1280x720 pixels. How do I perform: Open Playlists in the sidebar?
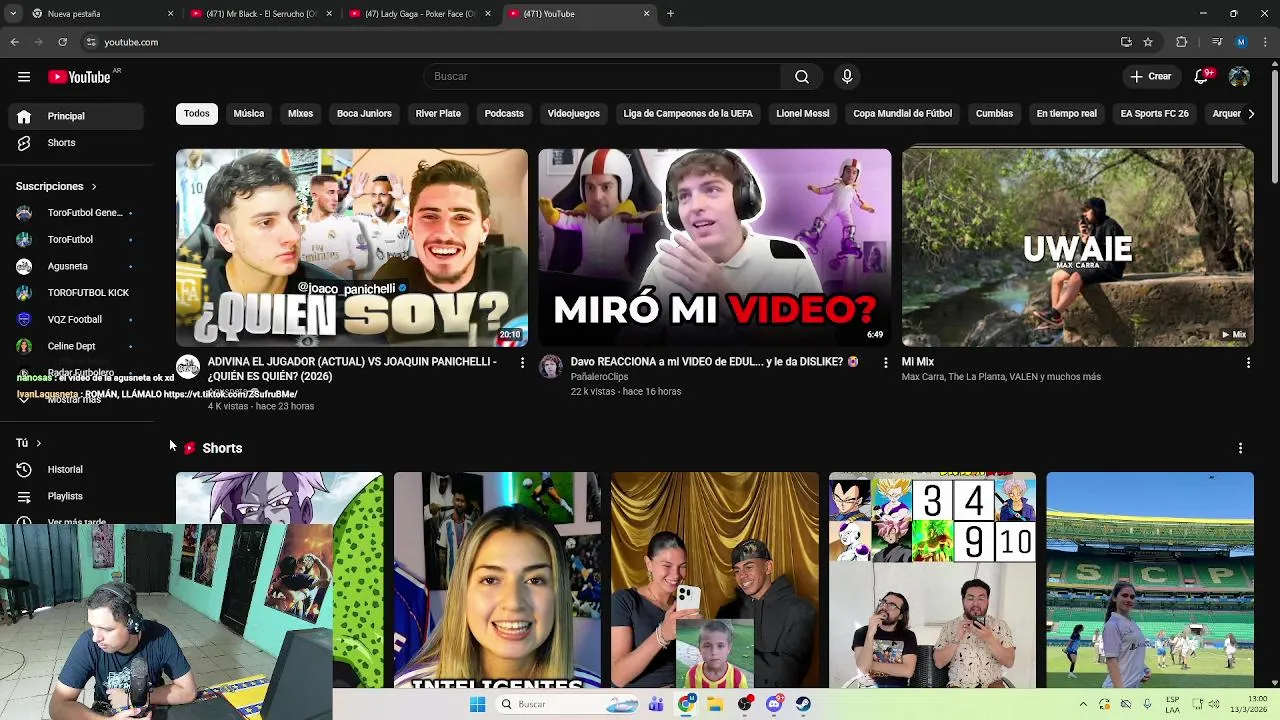[76, 496]
